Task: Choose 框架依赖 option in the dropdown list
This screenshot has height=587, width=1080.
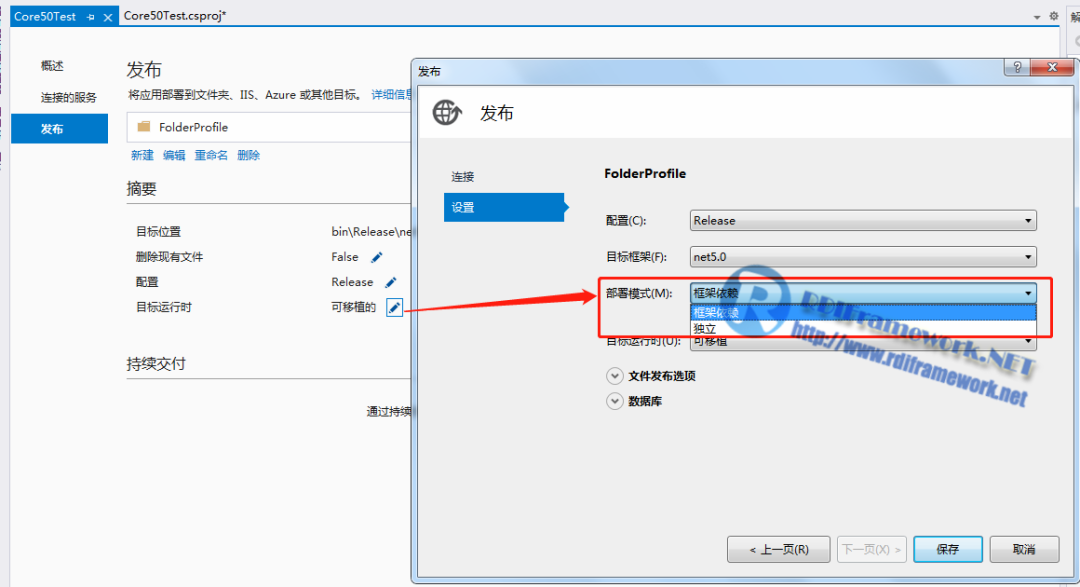Action: click(x=716, y=313)
